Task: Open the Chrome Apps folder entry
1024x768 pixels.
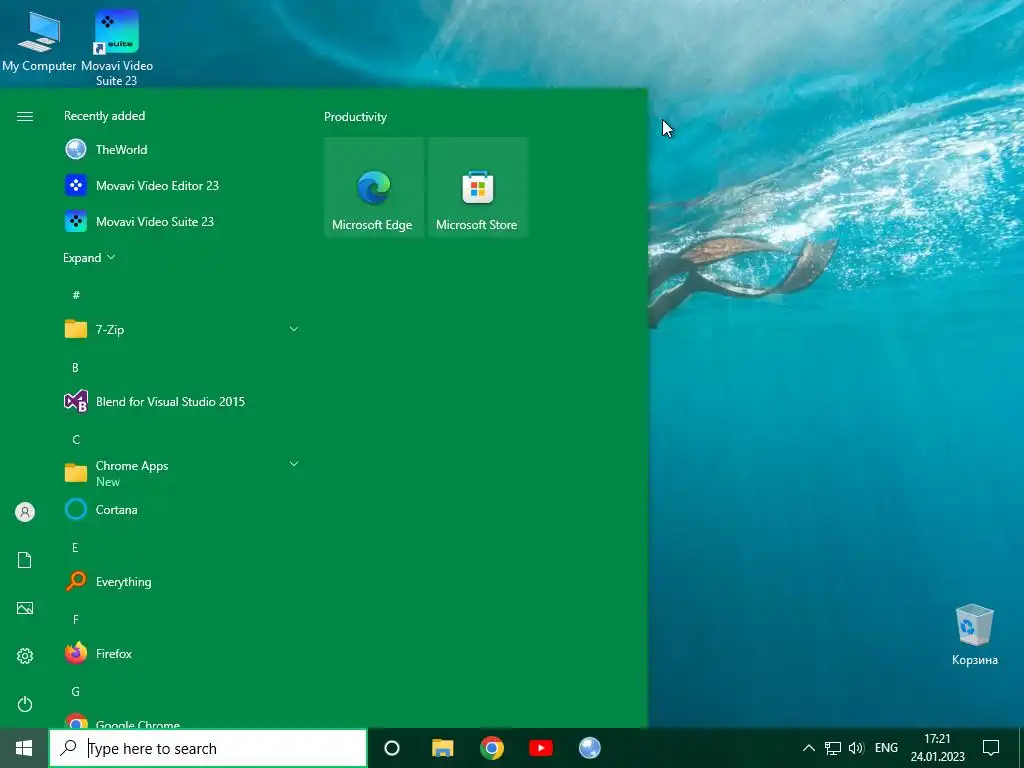Action: tap(182, 473)
